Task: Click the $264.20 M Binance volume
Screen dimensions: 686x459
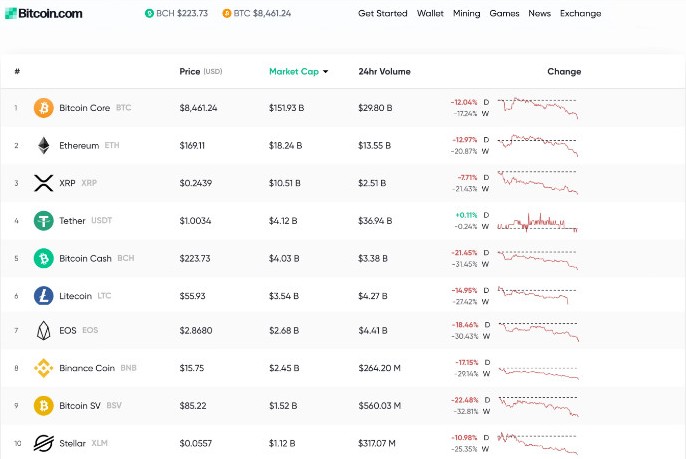Action: point(380,368)
